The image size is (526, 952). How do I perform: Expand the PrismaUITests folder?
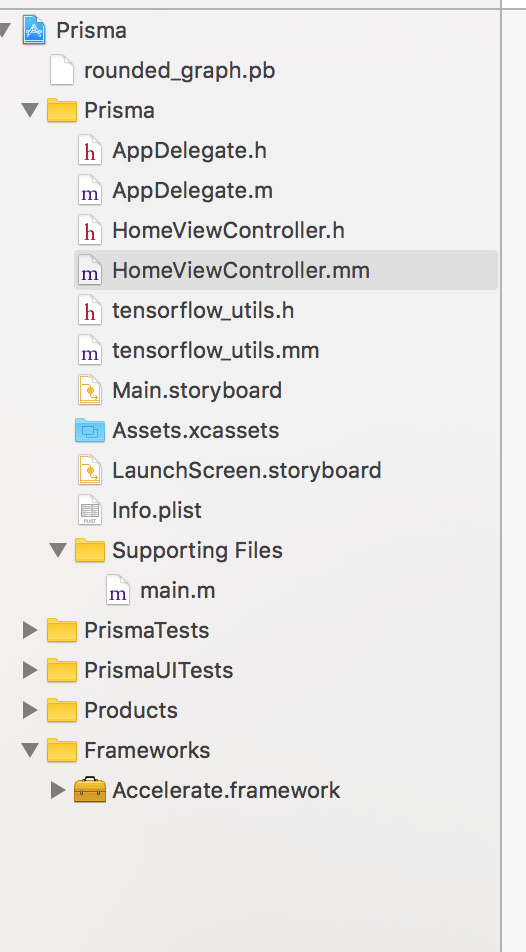[x=30, y=670]
